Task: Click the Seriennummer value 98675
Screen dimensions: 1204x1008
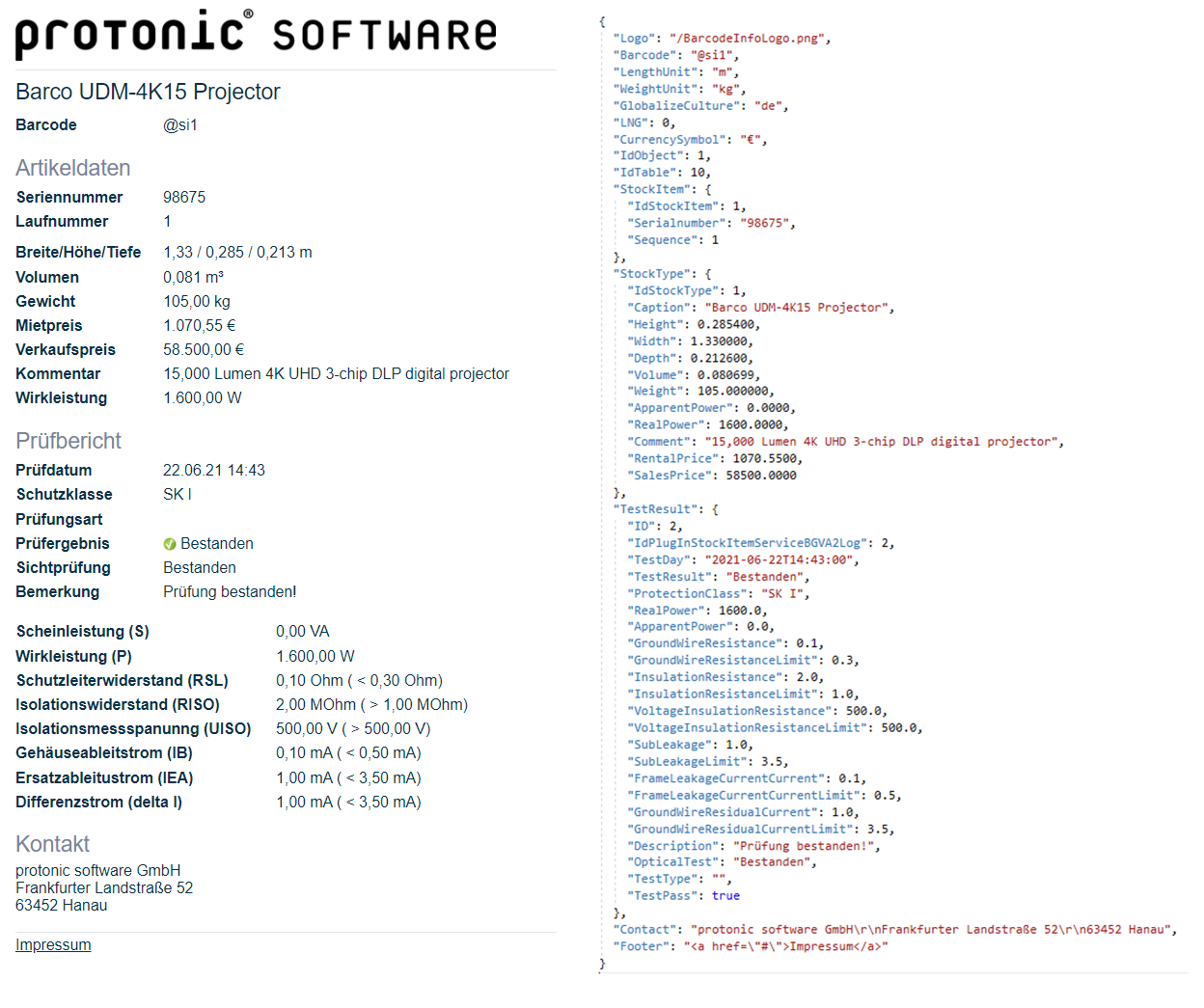Action: pyautogui.click(x=184, y=198)
